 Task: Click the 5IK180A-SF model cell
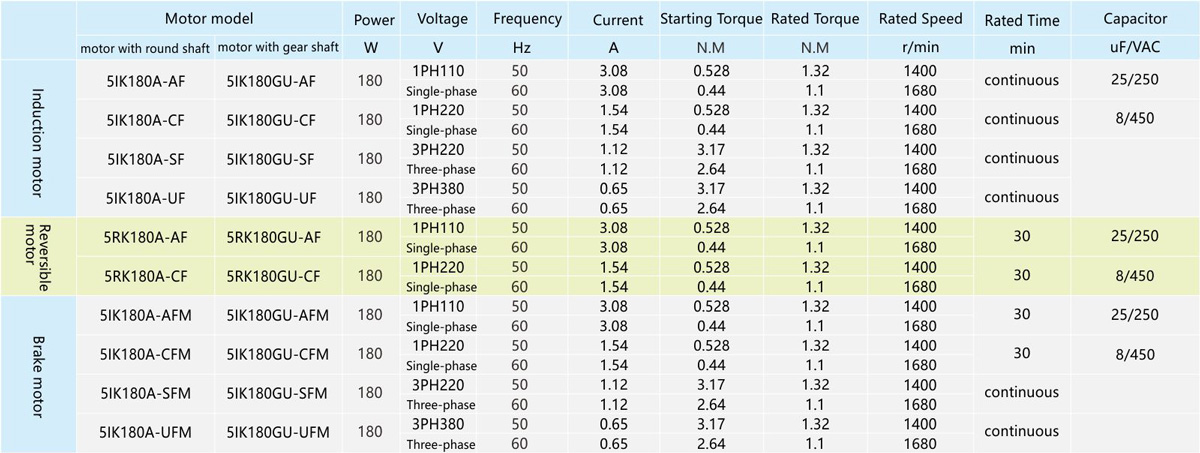tap(144, 158)
